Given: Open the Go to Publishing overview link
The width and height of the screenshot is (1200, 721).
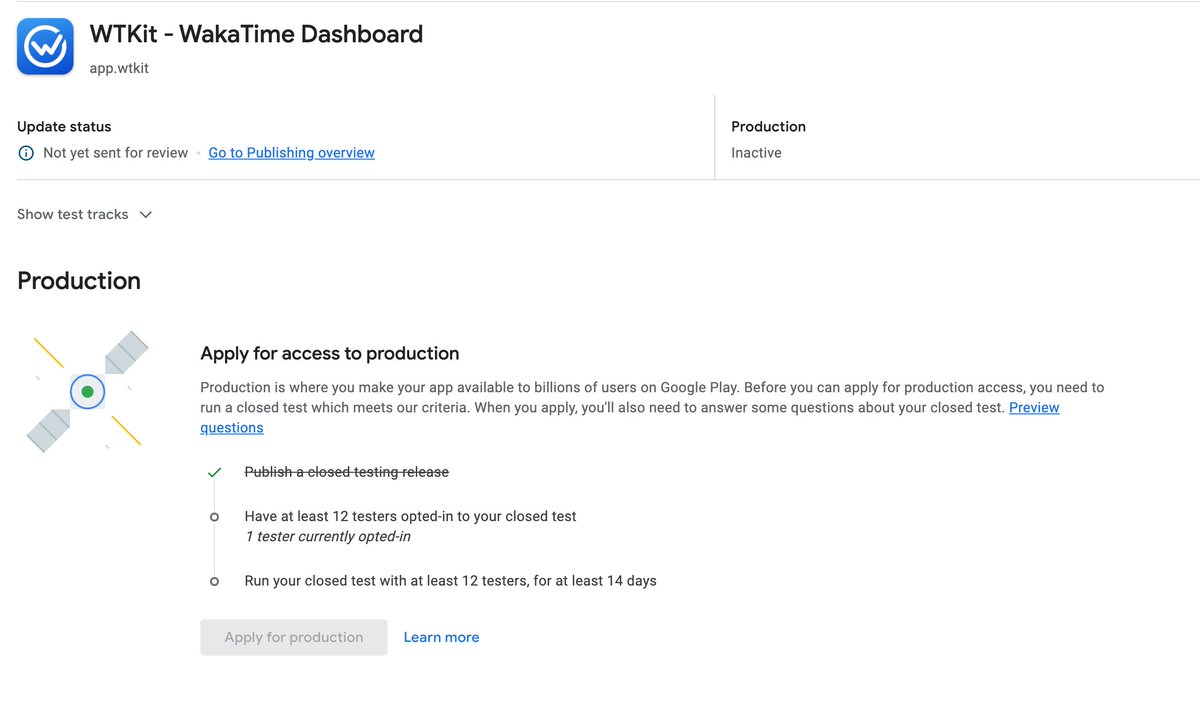Looking at the screenshot, I should pyautogui.click(x=291, y=153).
